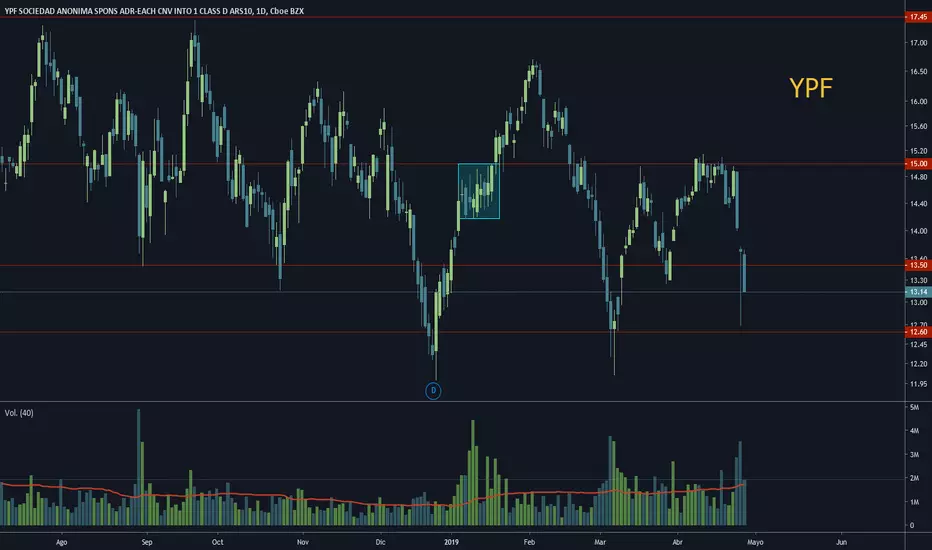Select the teal rectangle drawing on the chart
This screenshot has height=550, width=932.
[478, 191]
